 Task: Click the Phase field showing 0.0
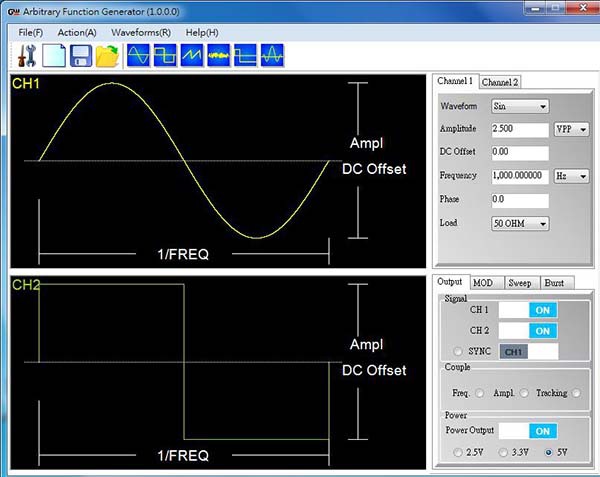[x=520, y=200]
